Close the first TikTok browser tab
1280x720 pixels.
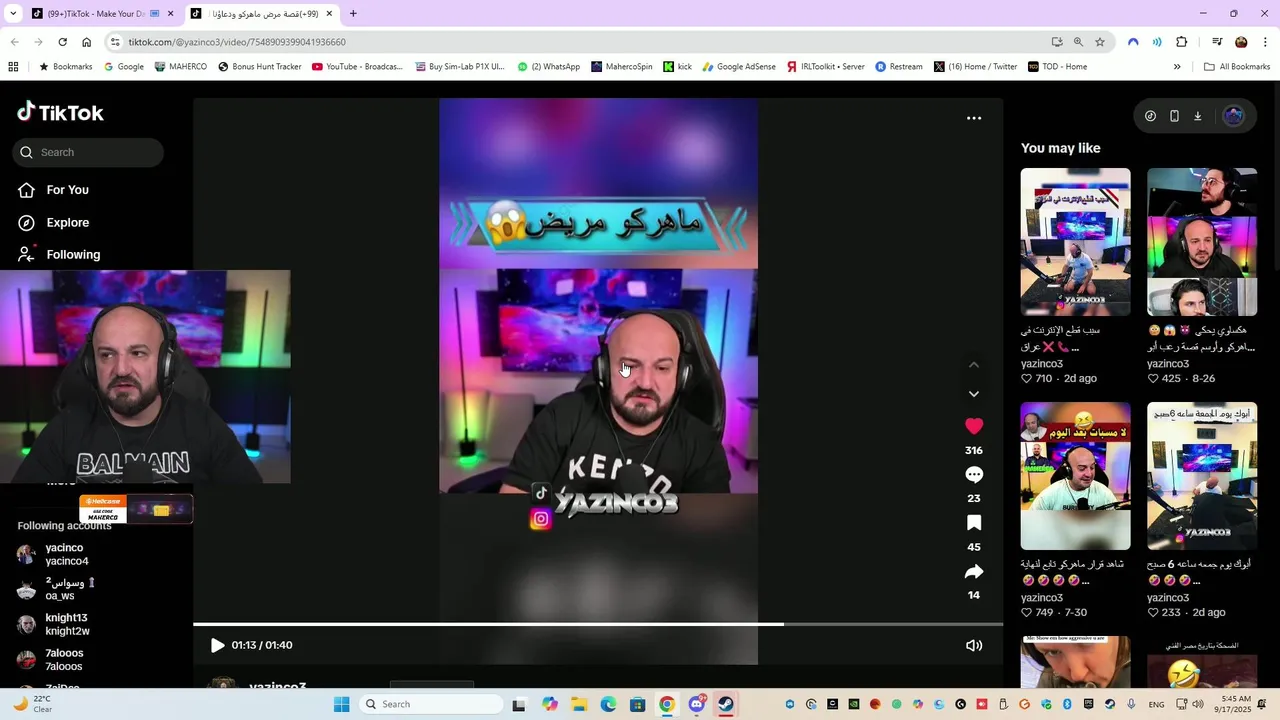pyautogui.click(x=170, y=14)
